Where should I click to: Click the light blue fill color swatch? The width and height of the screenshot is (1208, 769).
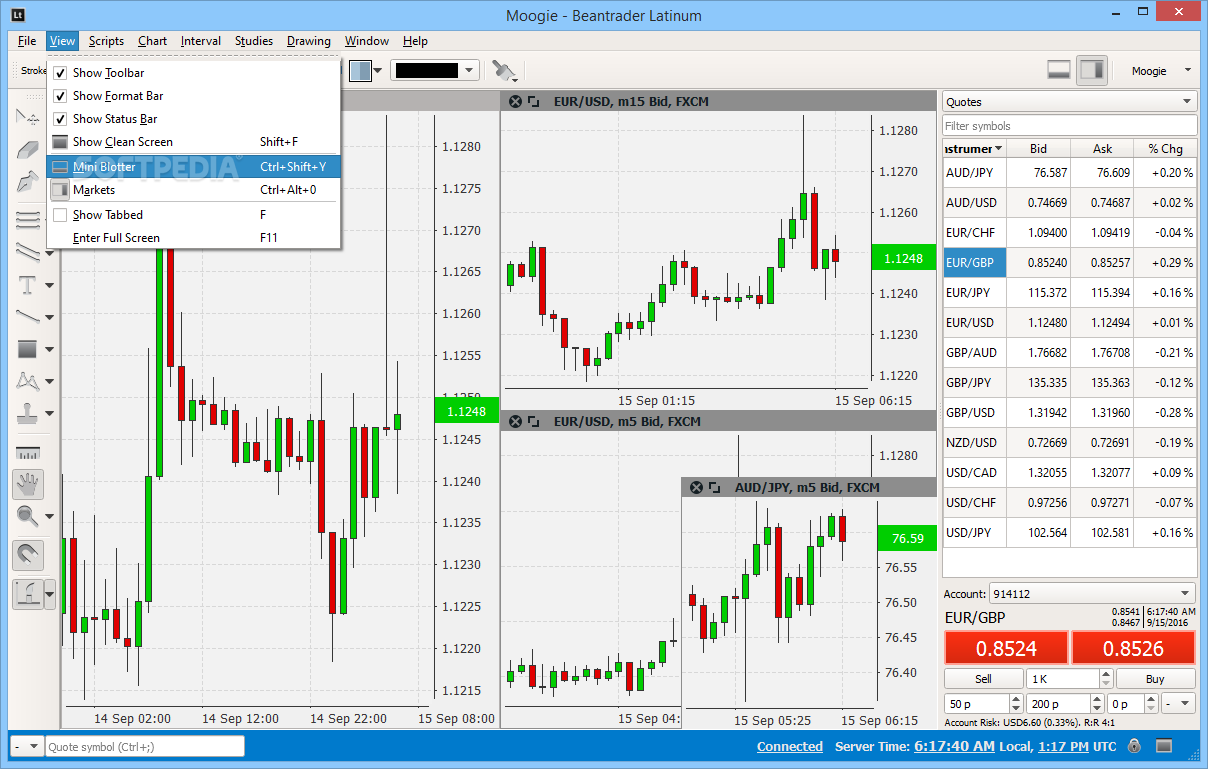tap(360, 70)
